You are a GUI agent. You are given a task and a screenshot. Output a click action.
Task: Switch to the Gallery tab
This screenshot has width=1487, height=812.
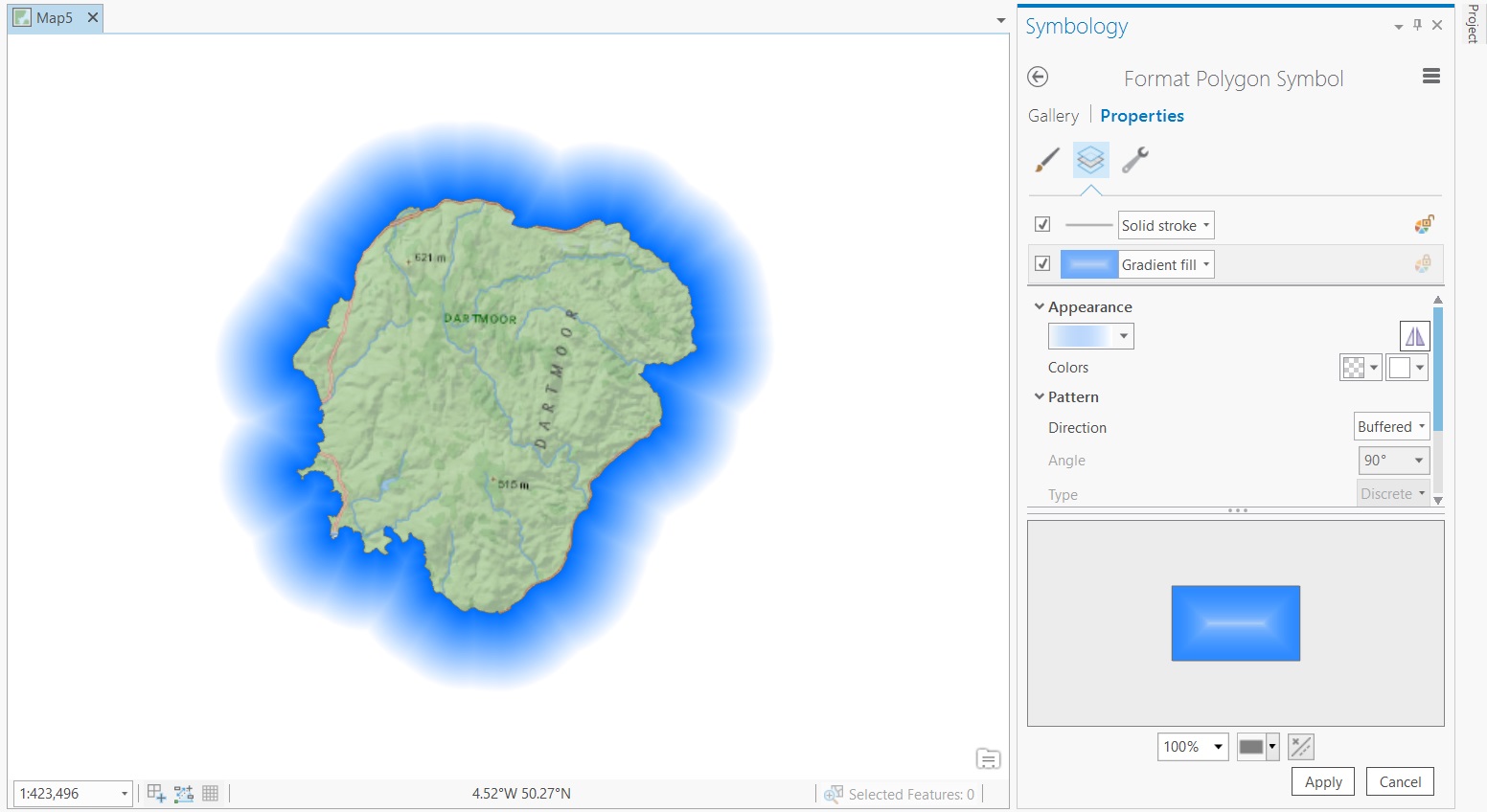point(1053,116)
